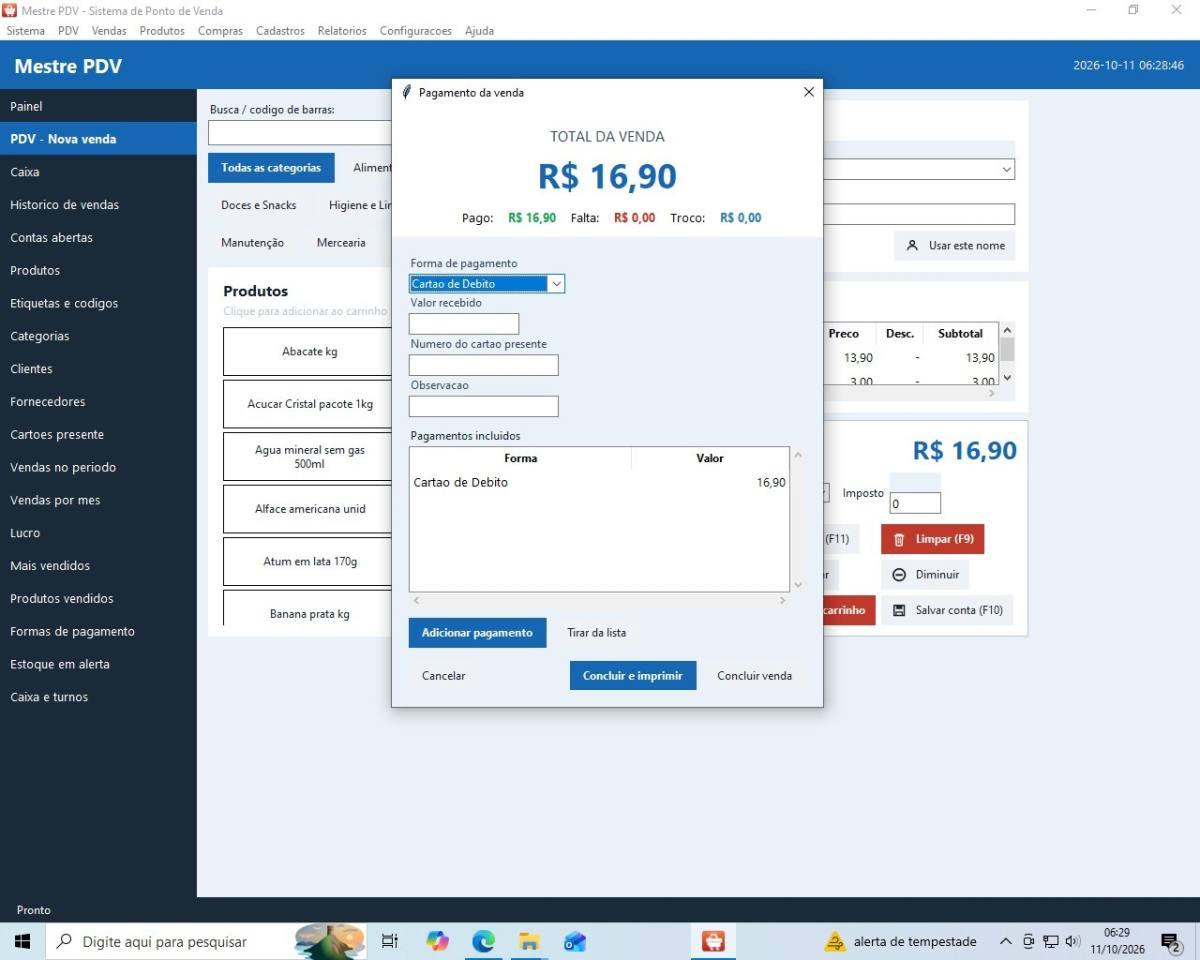Open the network status tray icon

(x=1051, y=941)
